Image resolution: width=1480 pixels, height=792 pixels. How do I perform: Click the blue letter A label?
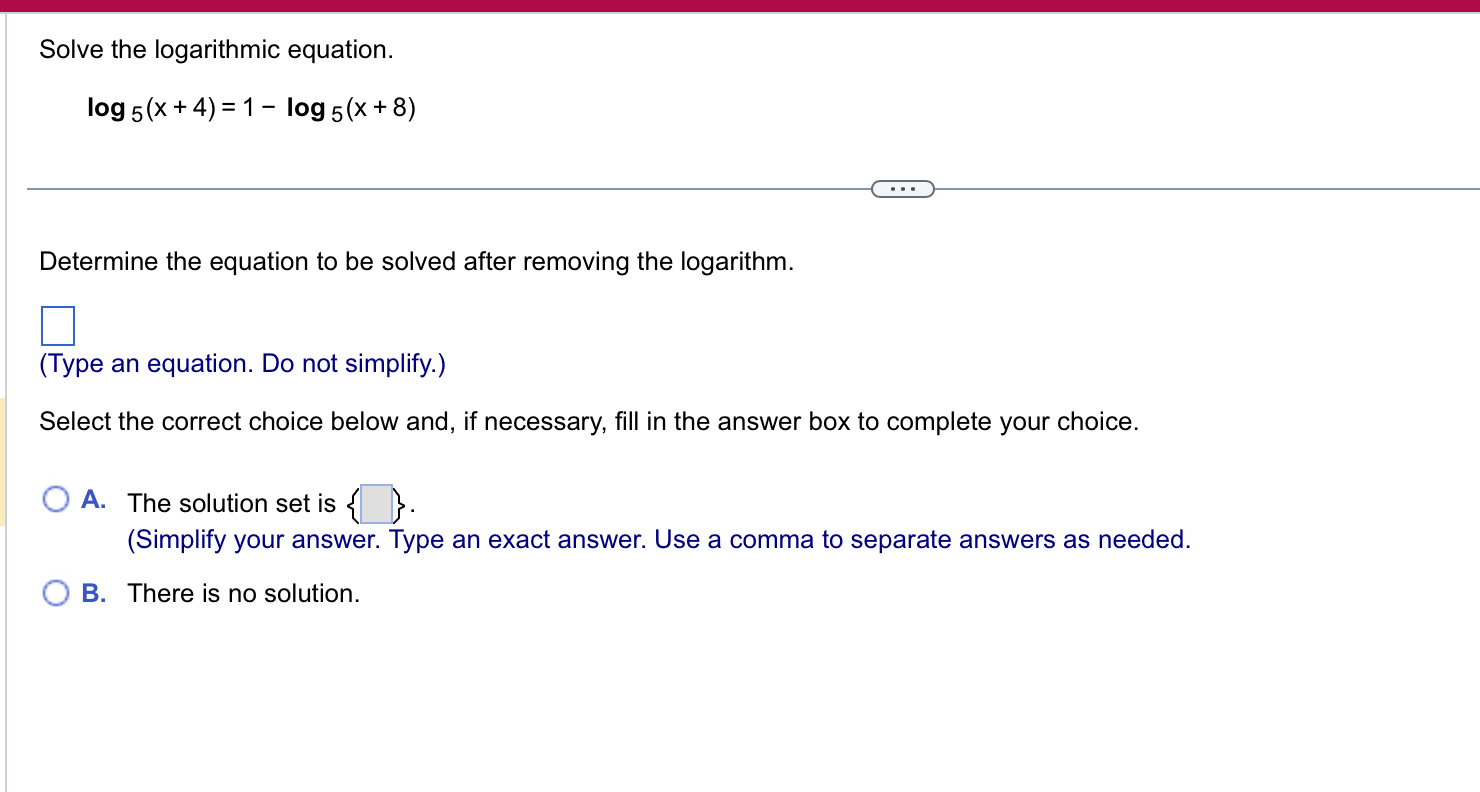pos(95,498)
